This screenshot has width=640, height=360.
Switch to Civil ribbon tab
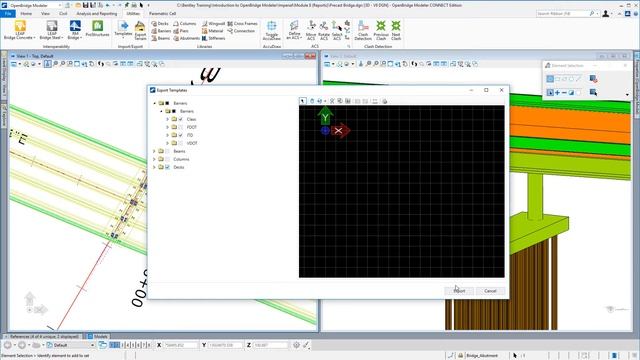click(x=63, y=13)
